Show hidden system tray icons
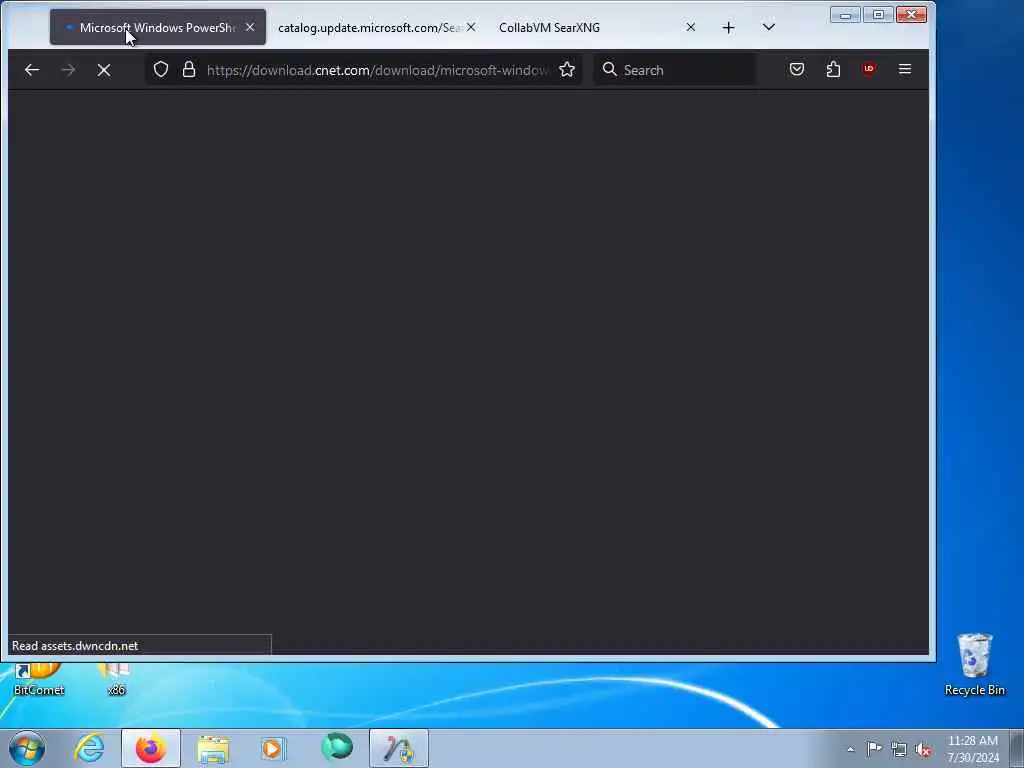Image resolution: width=1024 pixels, height=768 pixels. click(850, 749)
